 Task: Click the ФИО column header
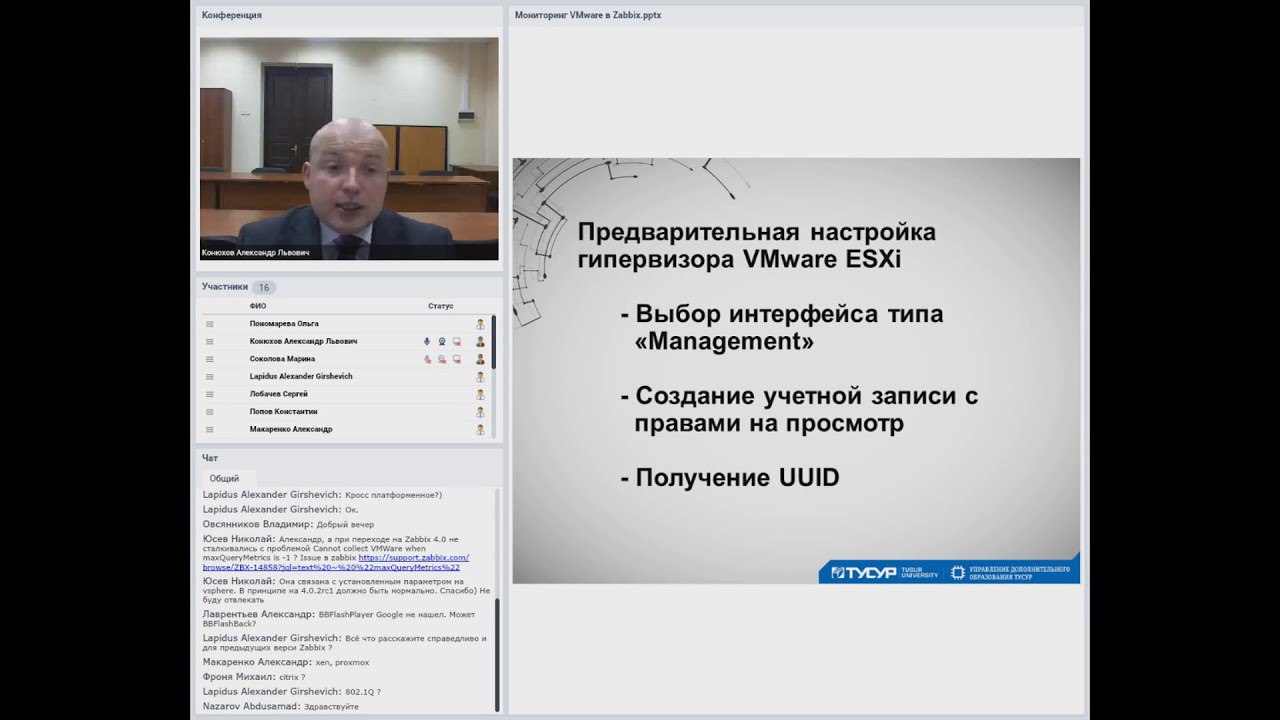(x=258, y=306)
